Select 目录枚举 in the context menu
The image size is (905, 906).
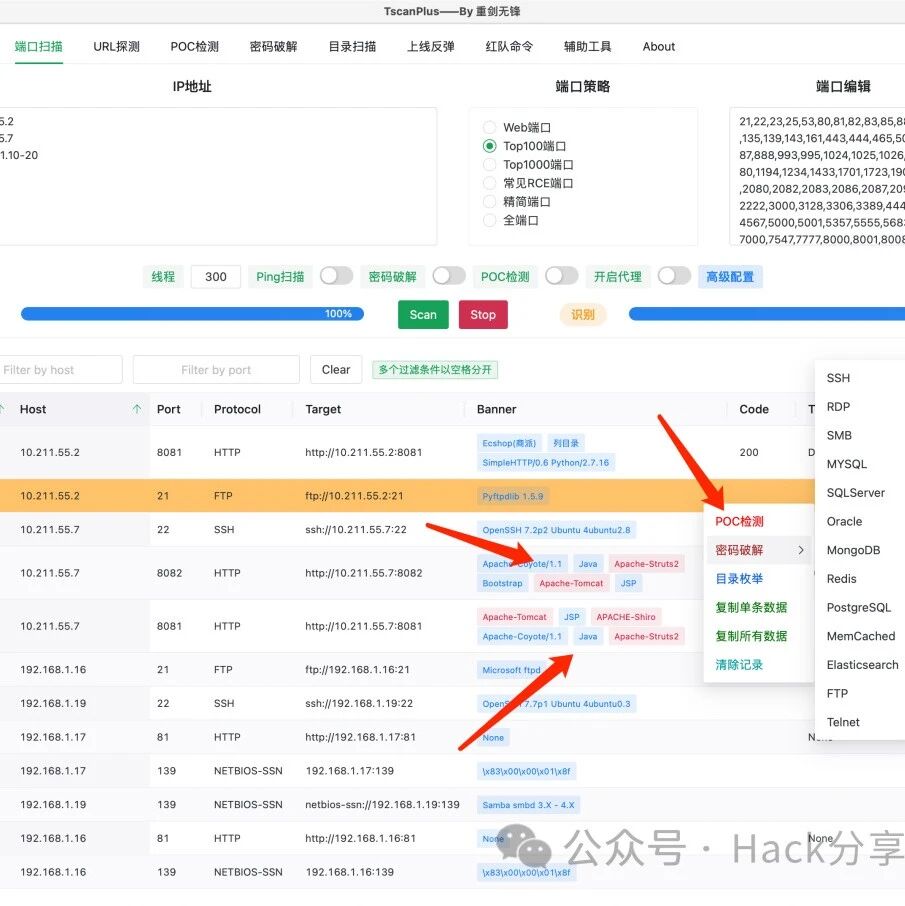click(x=739, y=578)
